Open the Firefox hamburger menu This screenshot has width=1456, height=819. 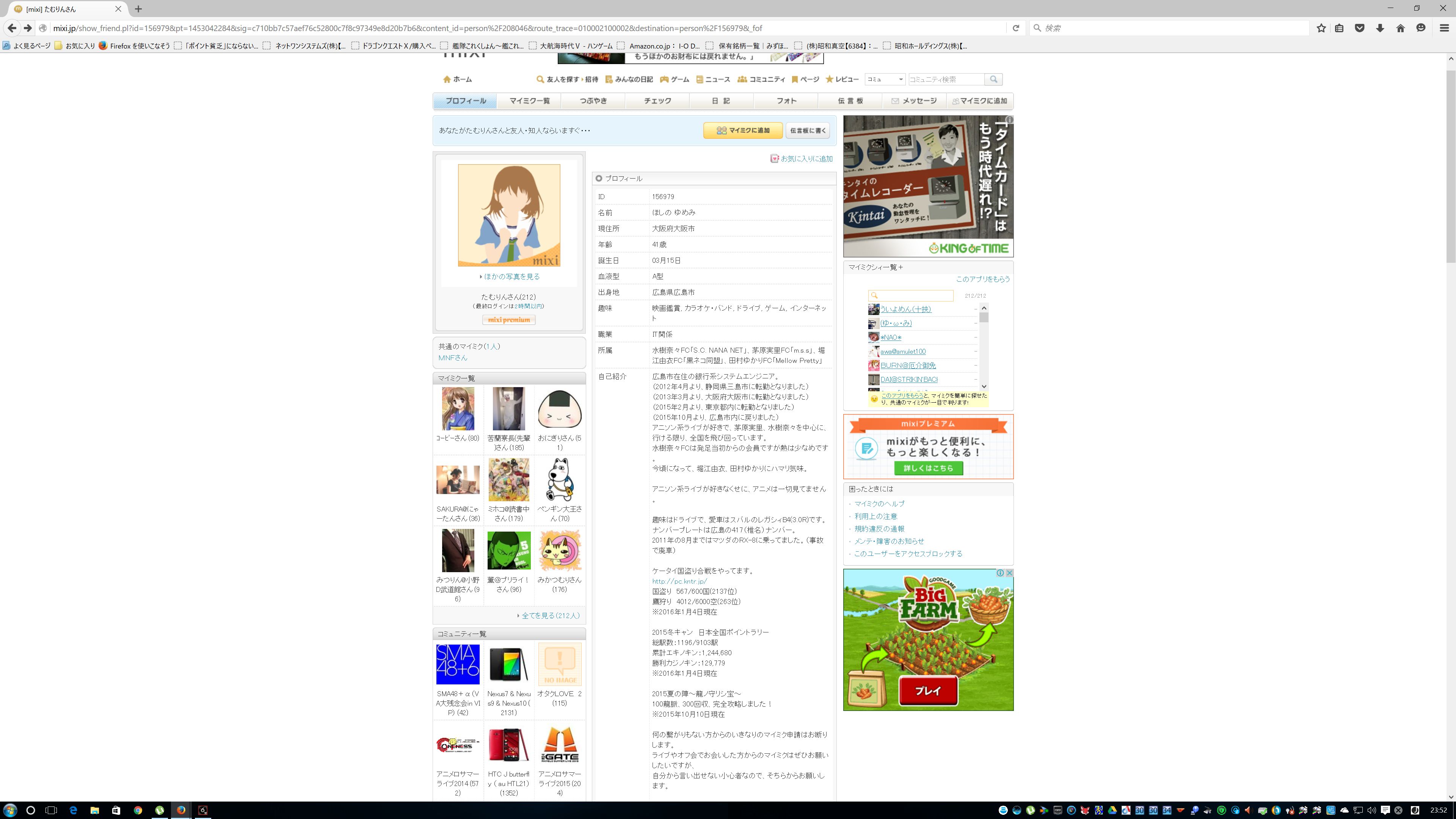point(1444,28)
